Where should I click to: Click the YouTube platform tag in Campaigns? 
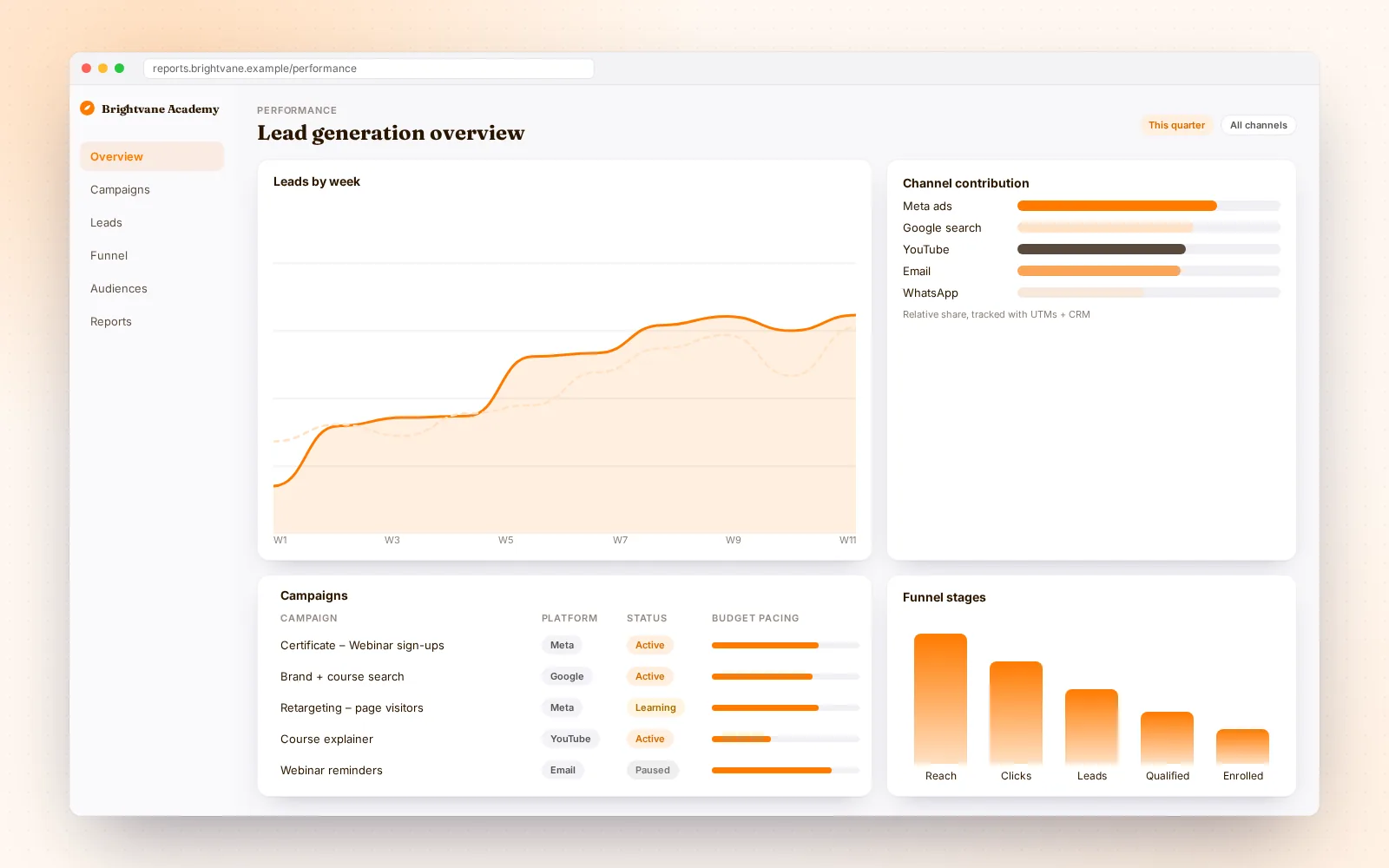tap(570, 739)
